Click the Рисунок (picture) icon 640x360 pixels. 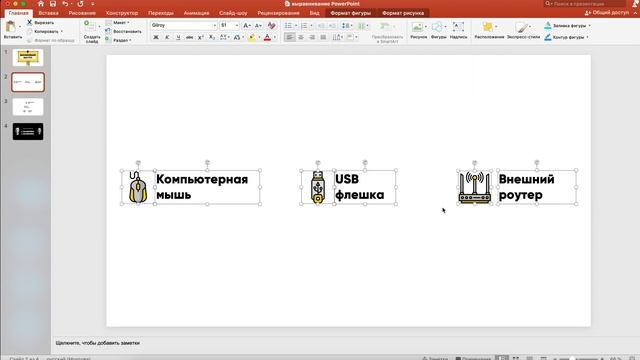[x=417, y=27]
